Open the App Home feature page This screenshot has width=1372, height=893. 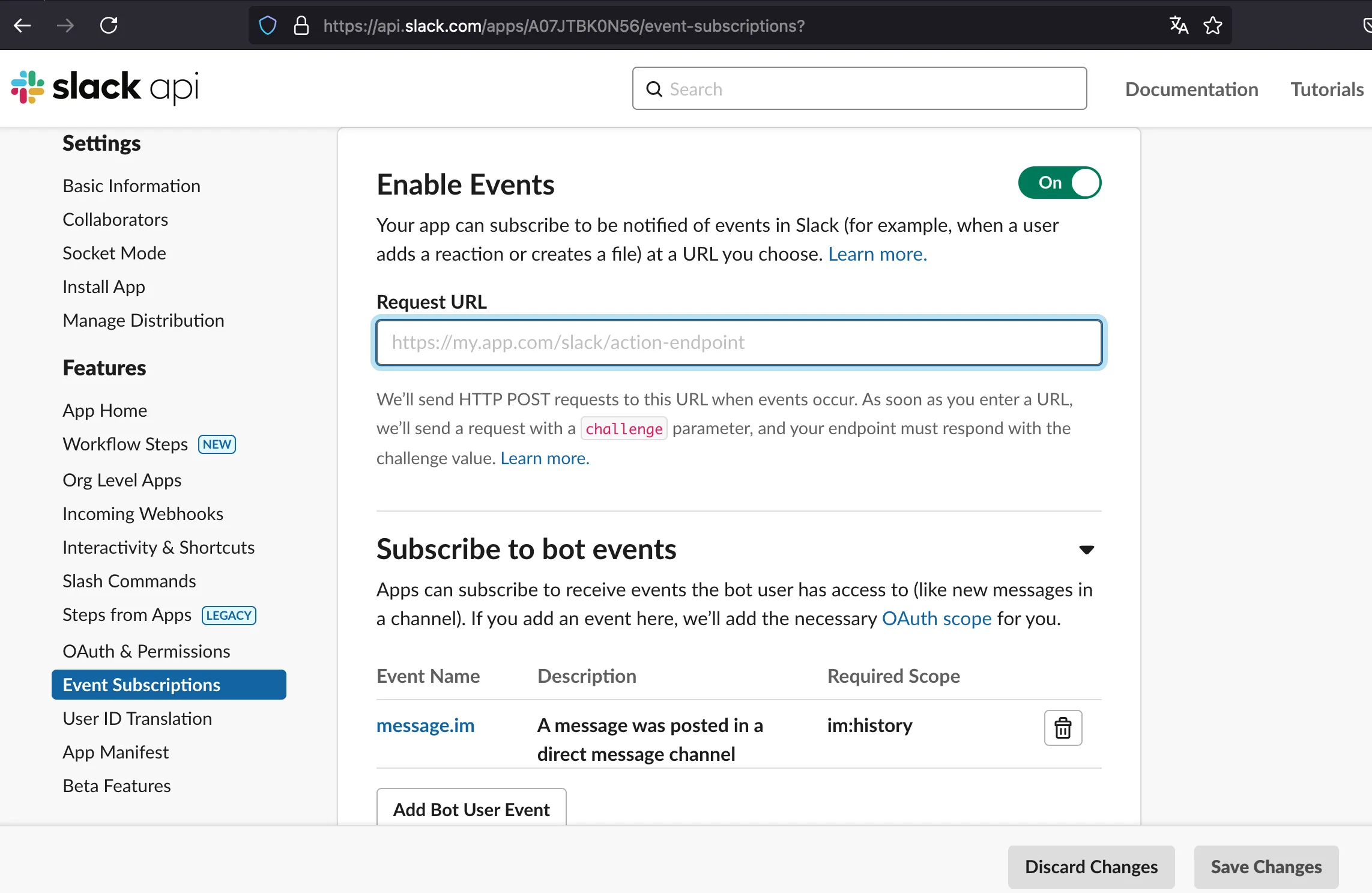pos(105,410)
